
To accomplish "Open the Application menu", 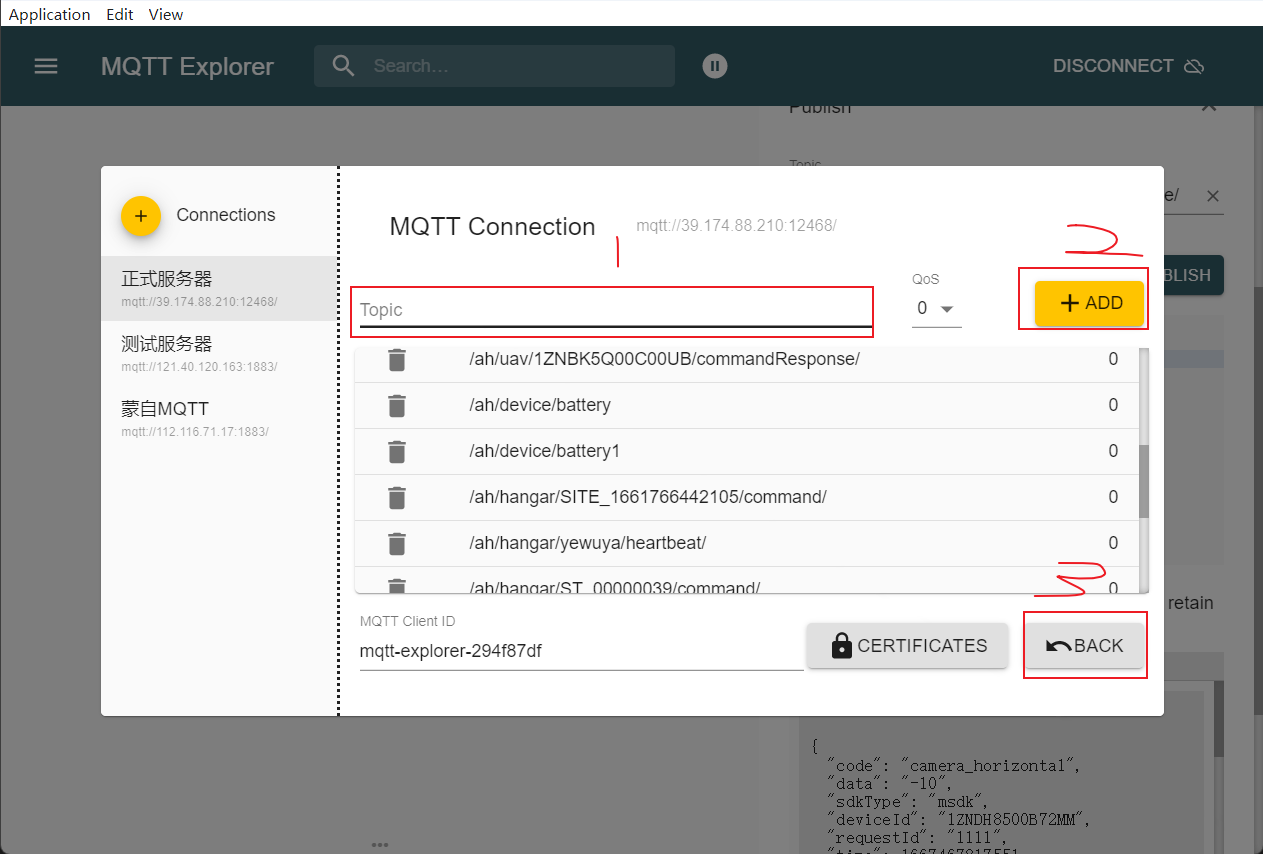I will [x=49, y=14].
